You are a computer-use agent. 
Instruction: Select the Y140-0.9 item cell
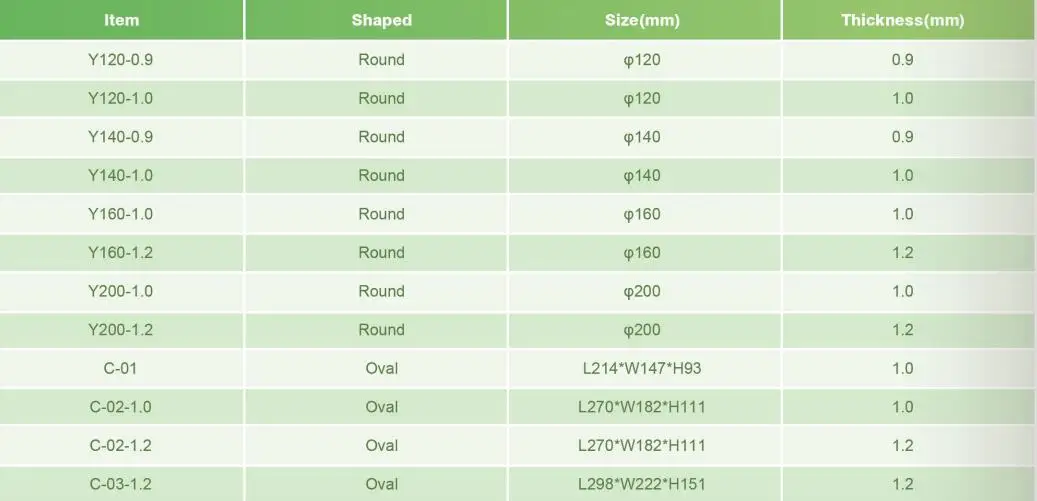click(x=122, y=137)
